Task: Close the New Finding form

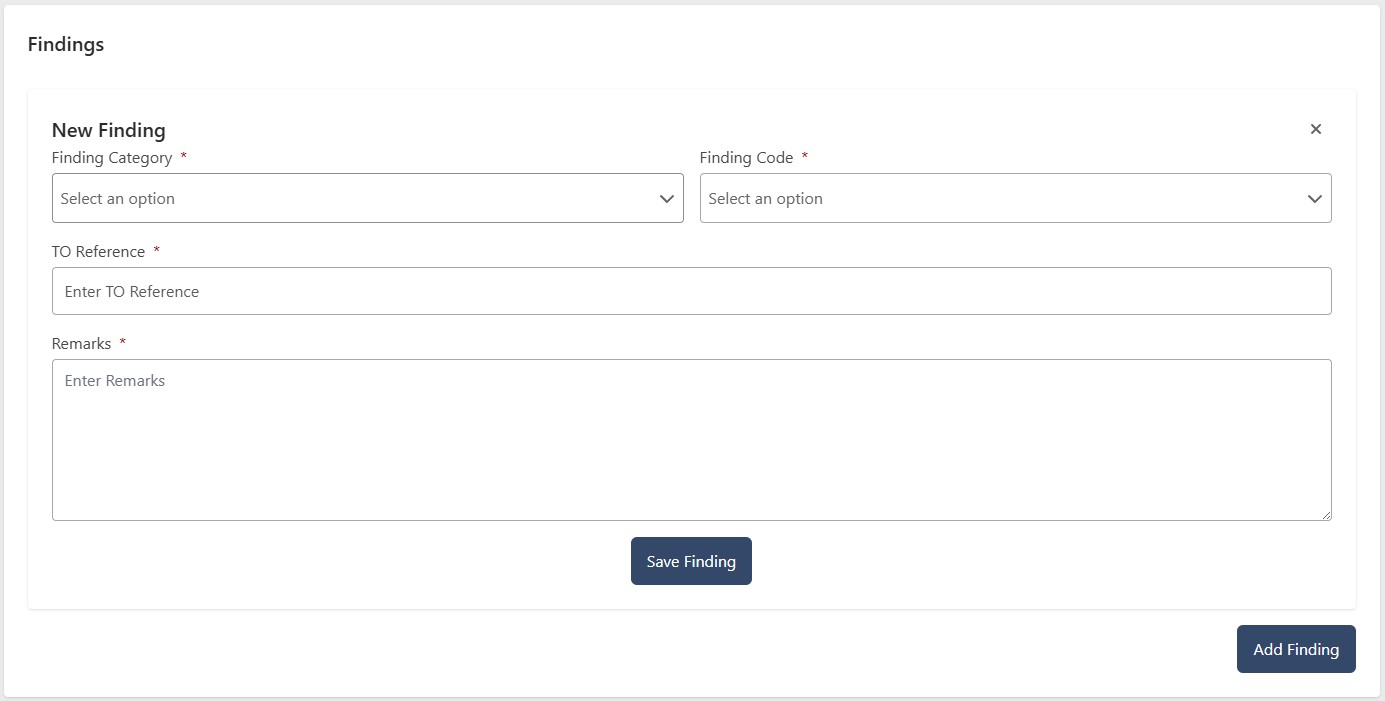Action: click(1316, 129)
